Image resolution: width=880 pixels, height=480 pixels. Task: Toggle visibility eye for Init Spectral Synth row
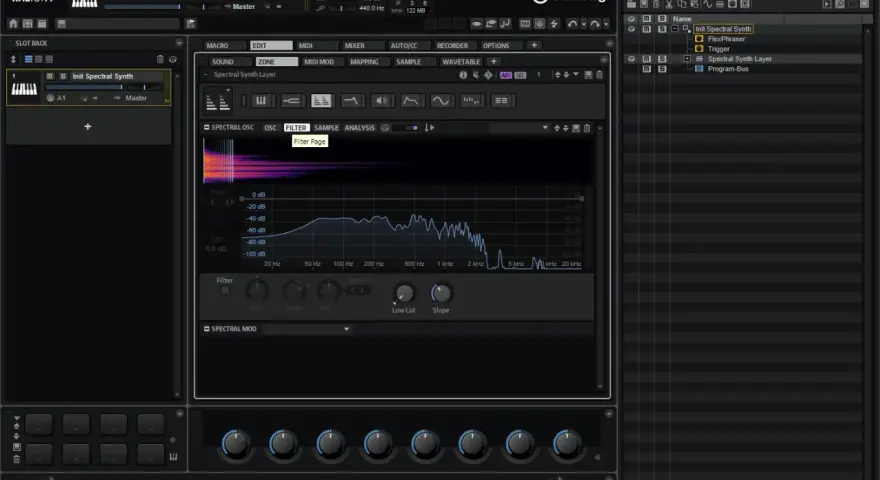click(x=631, y=29)
